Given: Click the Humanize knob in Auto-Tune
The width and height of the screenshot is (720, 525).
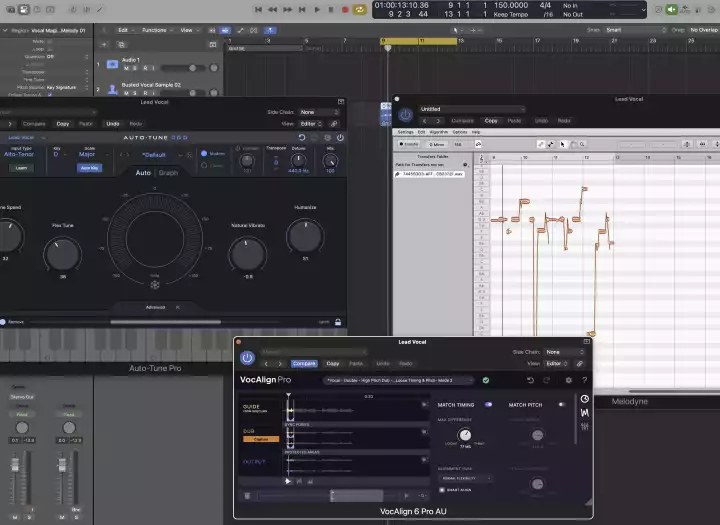Looking at the screenshot, I should pyautogui.click(x=305, y=236).
